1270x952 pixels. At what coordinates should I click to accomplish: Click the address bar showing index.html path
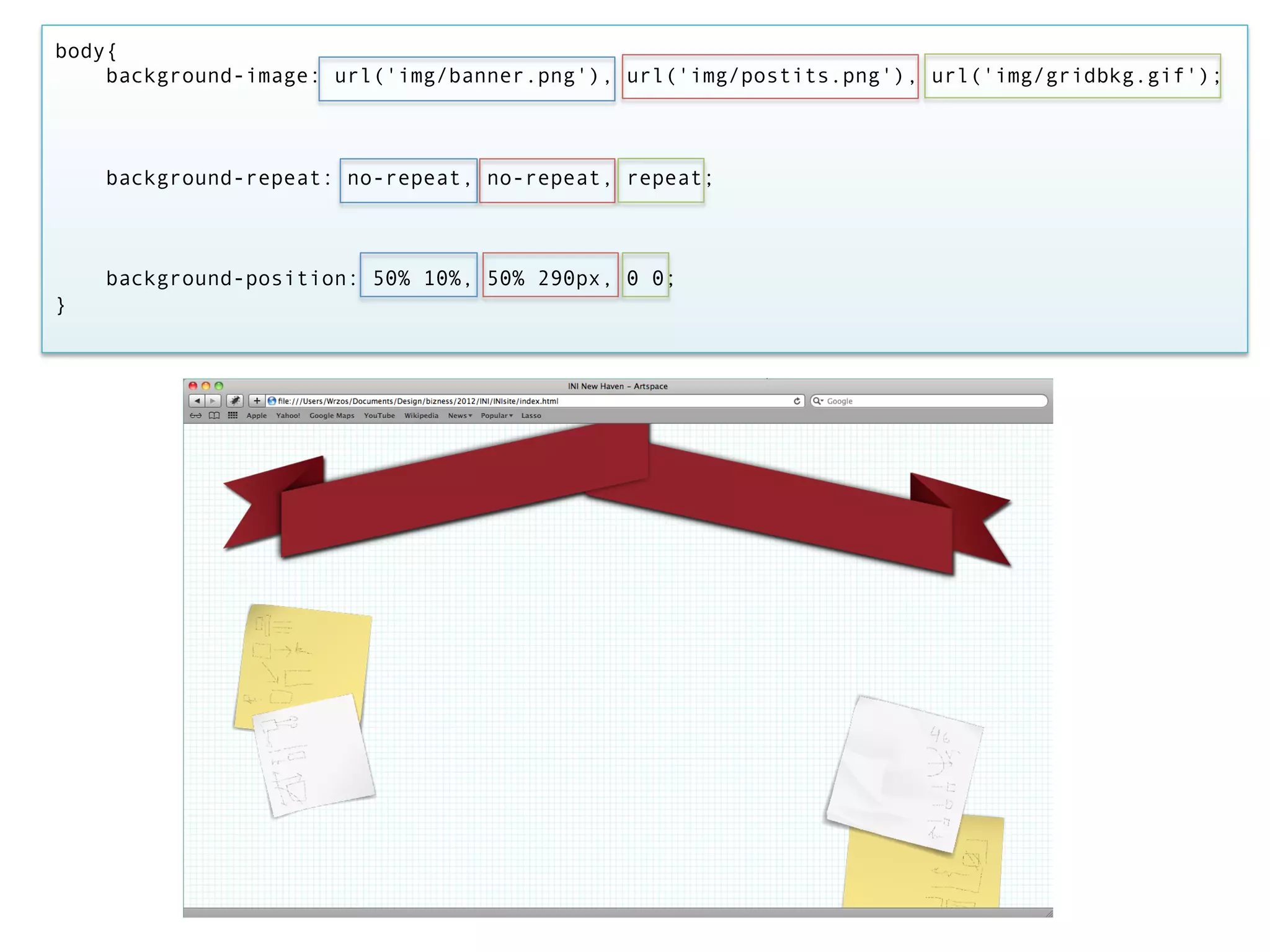point(535,401)
